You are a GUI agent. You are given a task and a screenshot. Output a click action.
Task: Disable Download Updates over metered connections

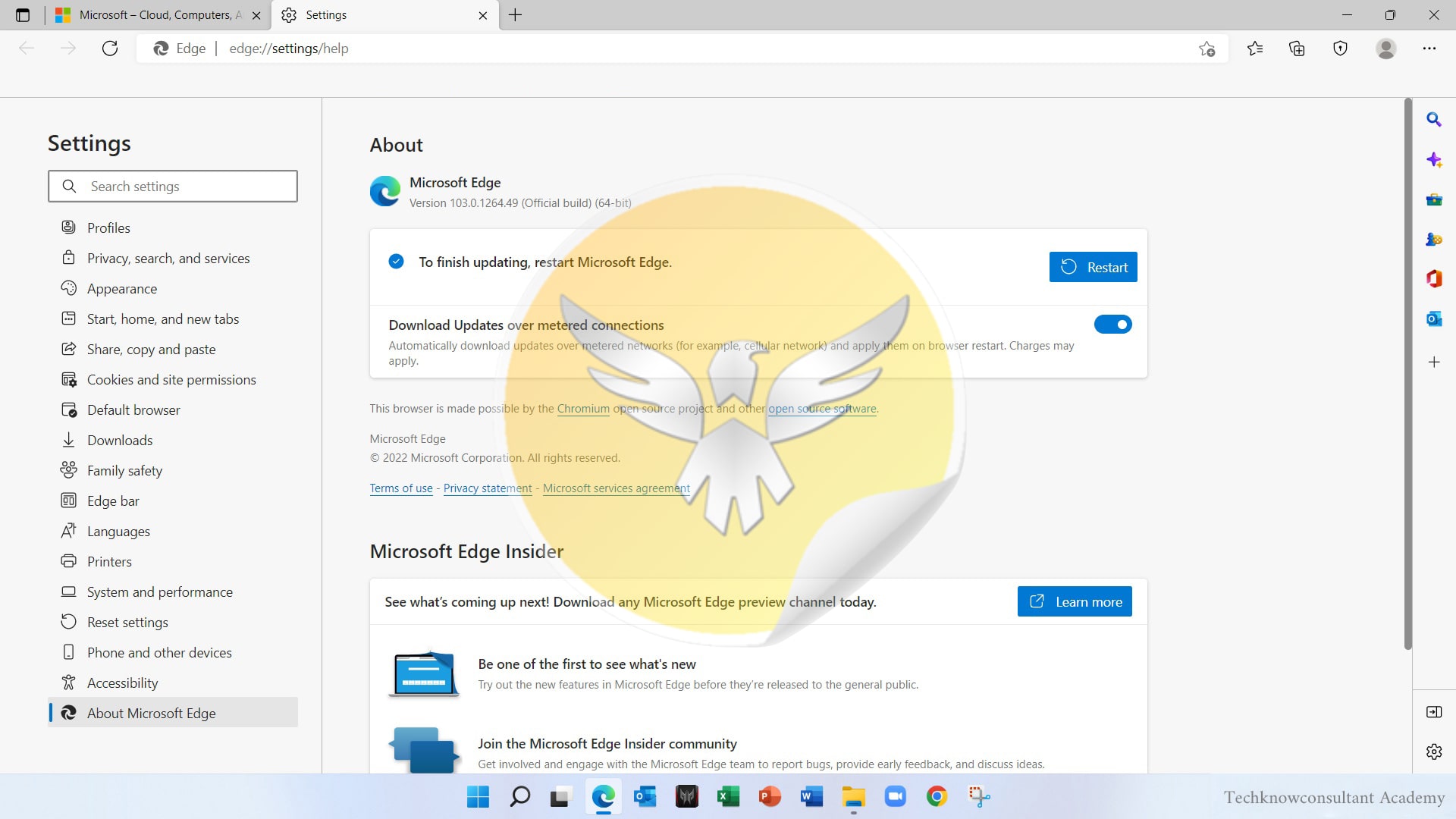point(1112,325)
